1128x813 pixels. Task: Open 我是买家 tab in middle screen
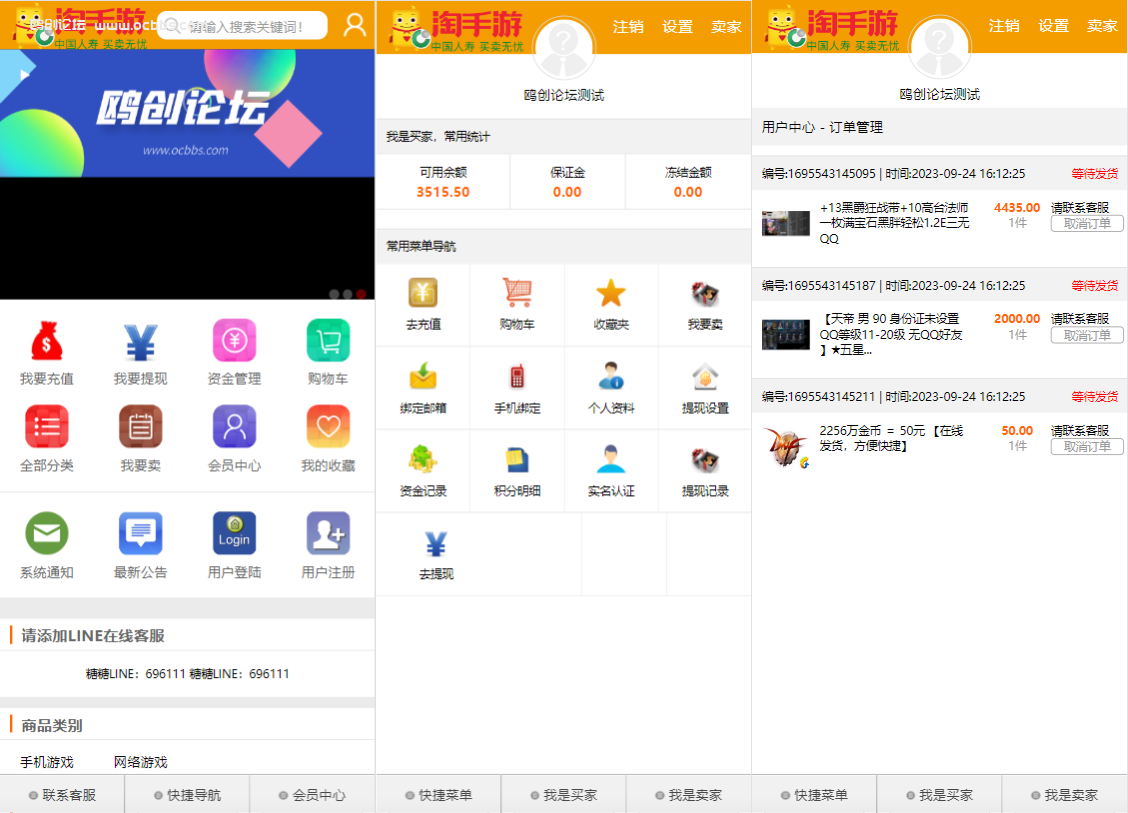click(x=563, y=795)
